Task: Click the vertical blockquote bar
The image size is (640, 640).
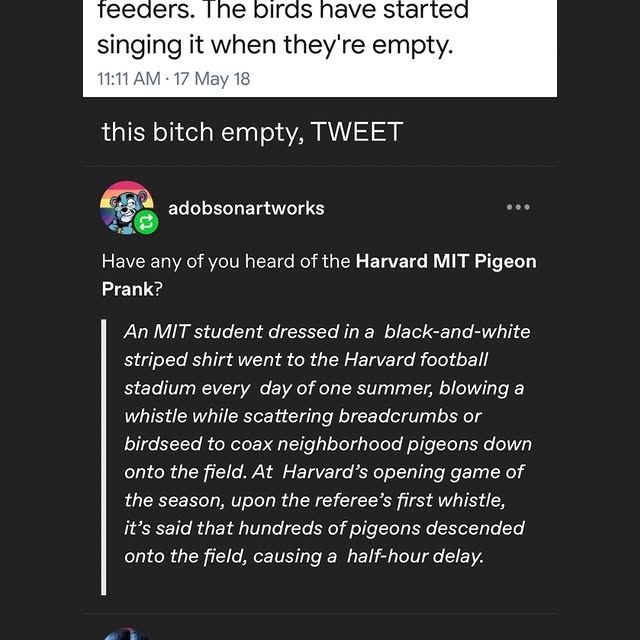Action: pos(104,457)
